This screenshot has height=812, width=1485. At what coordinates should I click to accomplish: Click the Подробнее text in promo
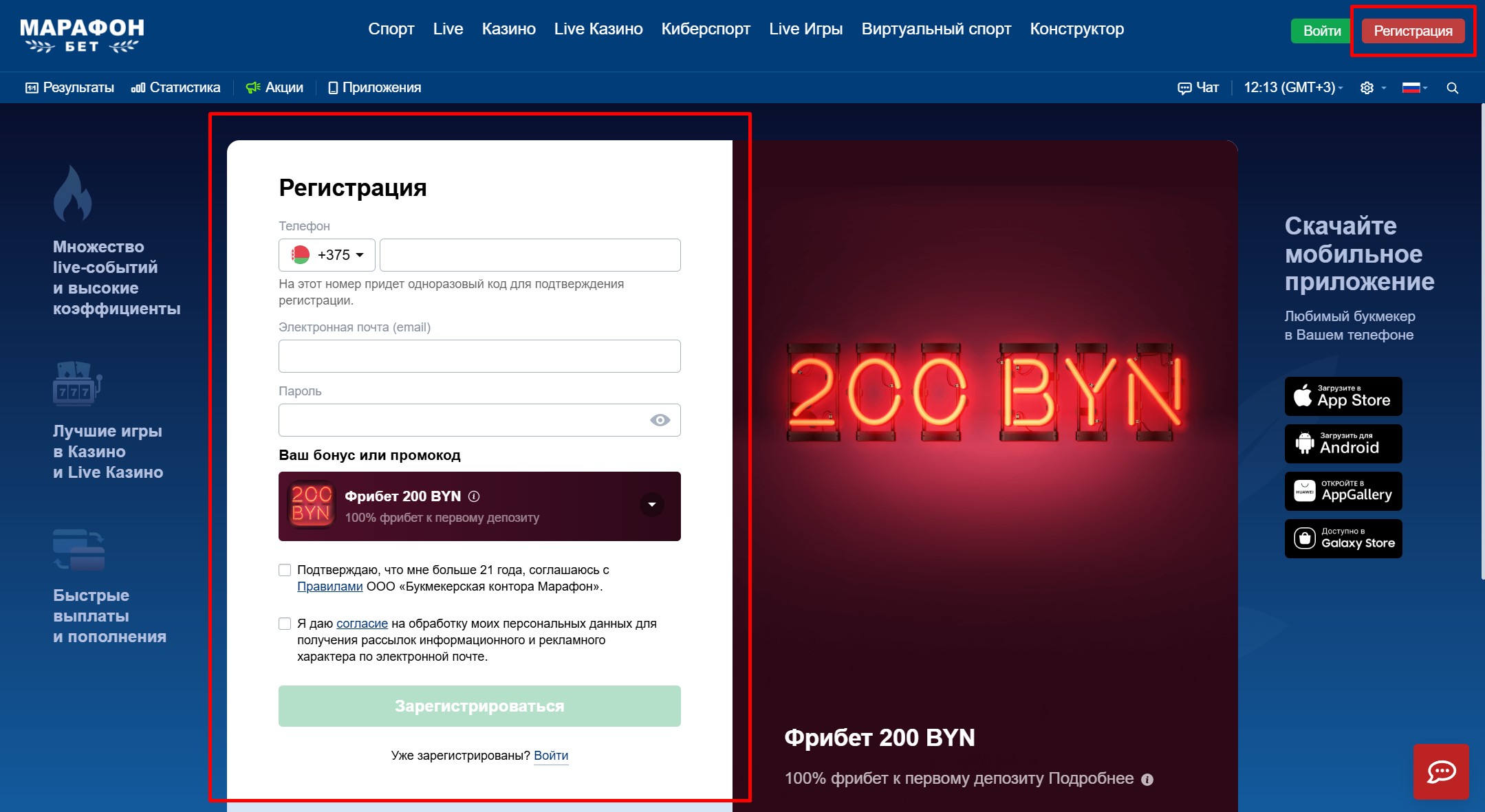tap(1091, 778)
